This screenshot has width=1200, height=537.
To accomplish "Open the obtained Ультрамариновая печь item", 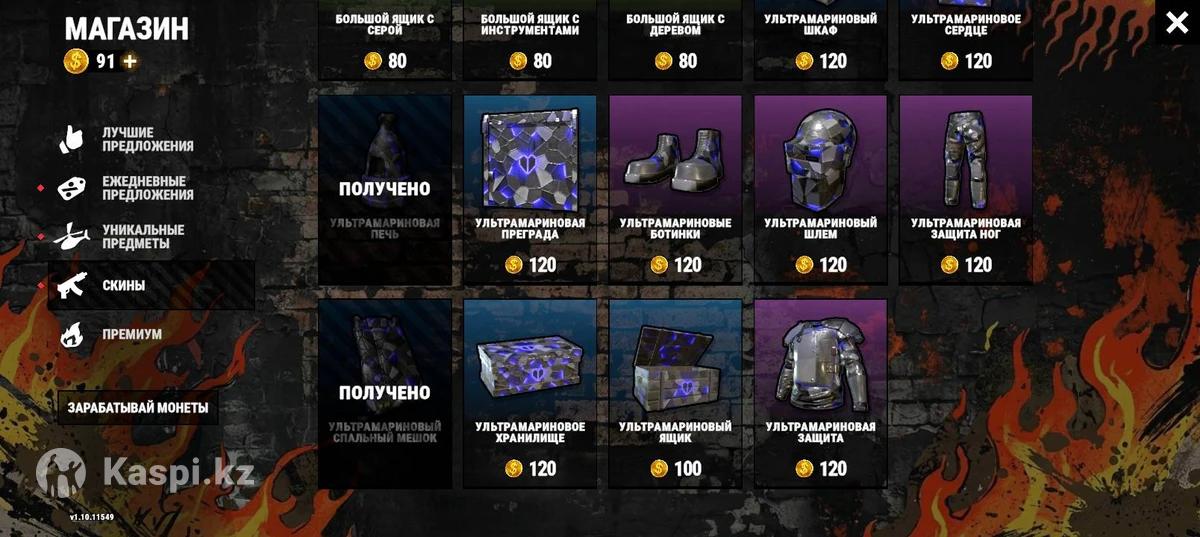I will click(x=385, y=189).
